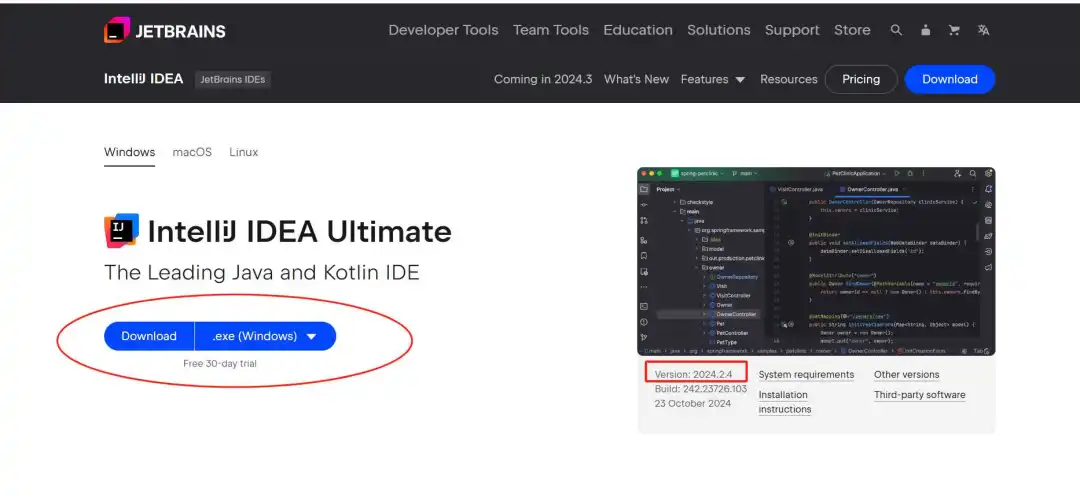Open the account profile icon
The image size is (1080, 497).
pos(926,30)
